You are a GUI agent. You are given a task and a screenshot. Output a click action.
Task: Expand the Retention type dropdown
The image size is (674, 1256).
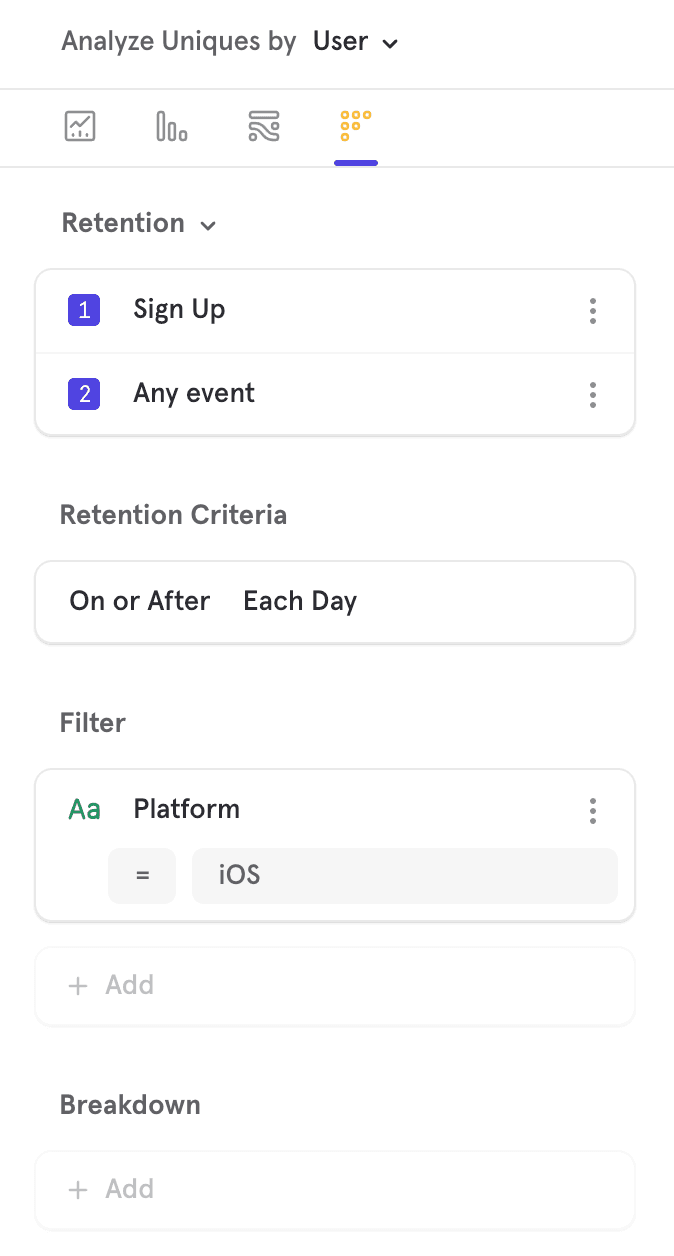139,223
